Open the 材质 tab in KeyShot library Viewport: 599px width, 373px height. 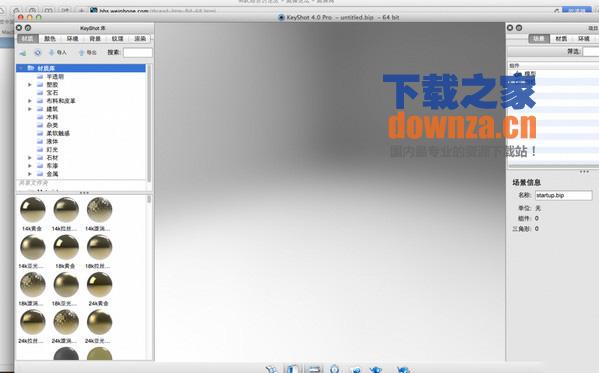click(28, 39)
